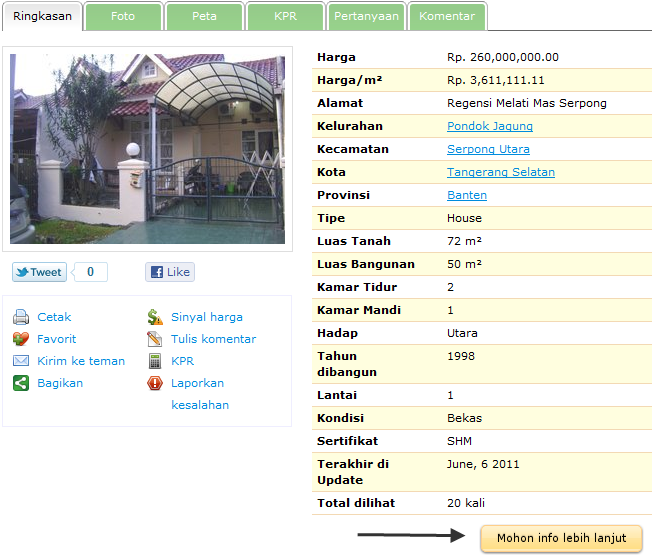
Task: Open the Foto tab
Action: [123, 16]
